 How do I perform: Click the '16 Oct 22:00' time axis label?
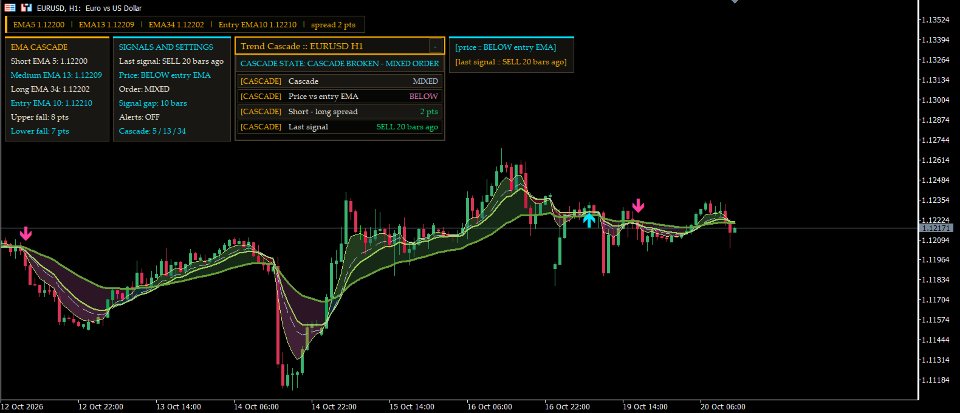(x=568, y=406)
